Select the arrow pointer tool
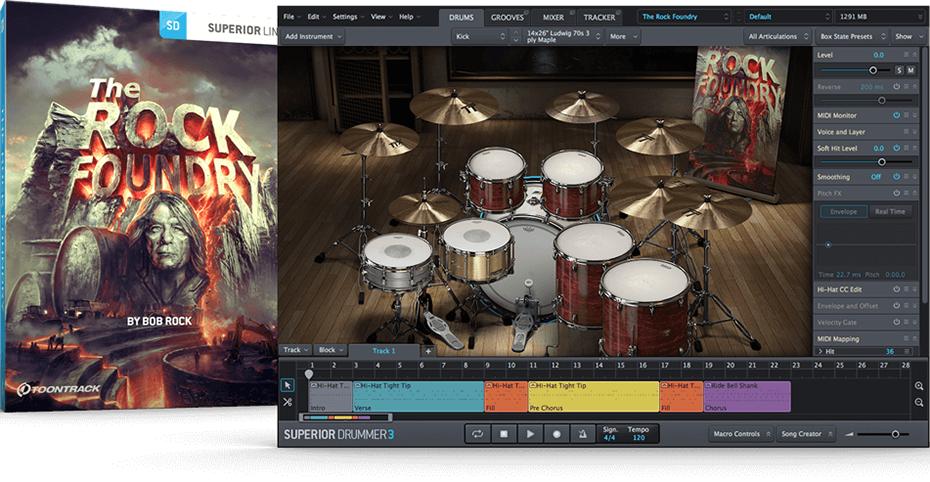930x482 pixels. (x=287, y=385)
